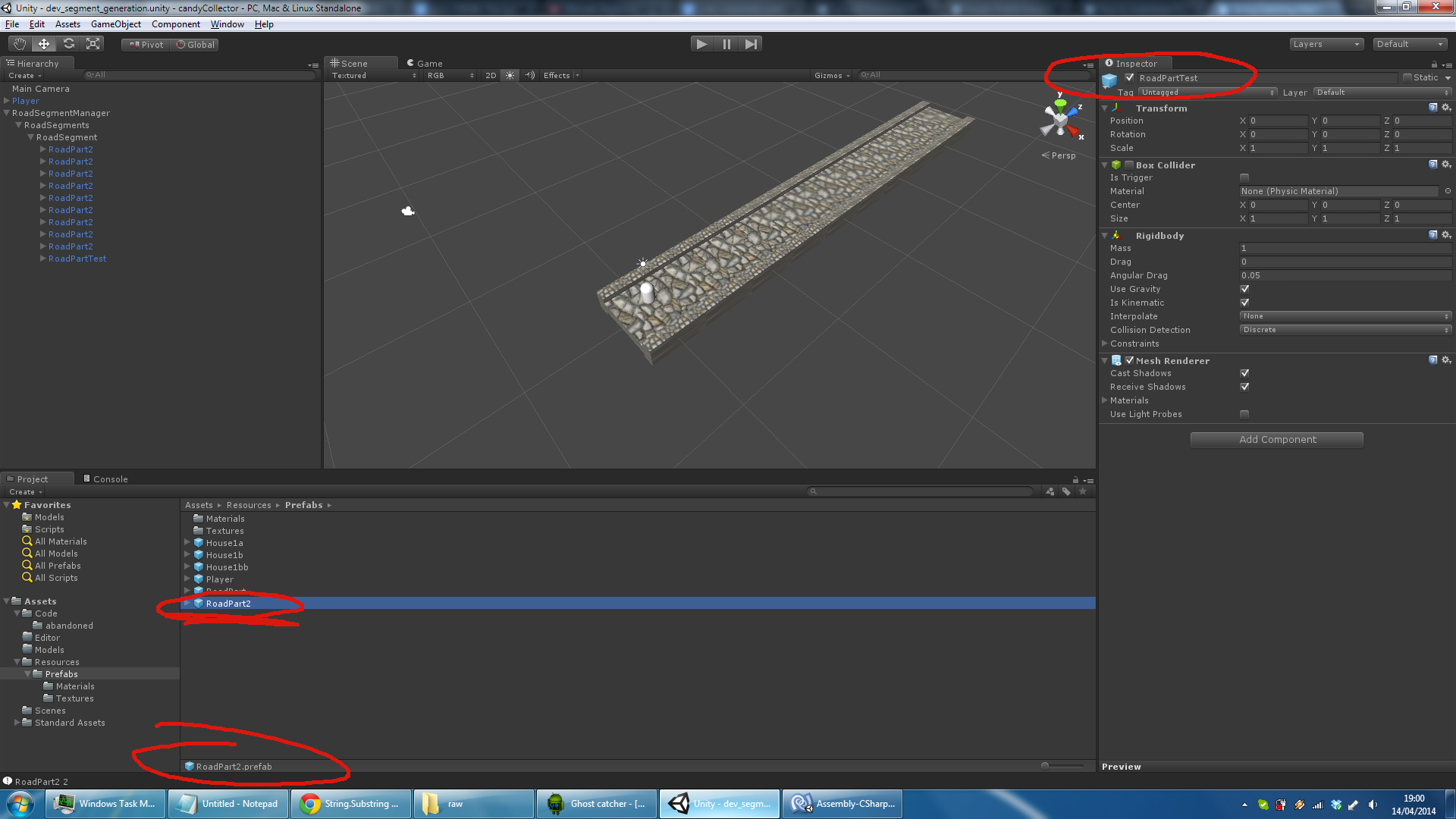Viewport: 1456px width, 819px height.
Task: Open Interpolate None dropdown
Action: click(1345, 316)
